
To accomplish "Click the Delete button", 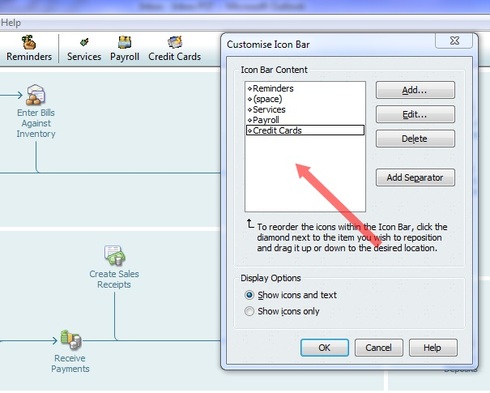I will [x=415, y=139].
